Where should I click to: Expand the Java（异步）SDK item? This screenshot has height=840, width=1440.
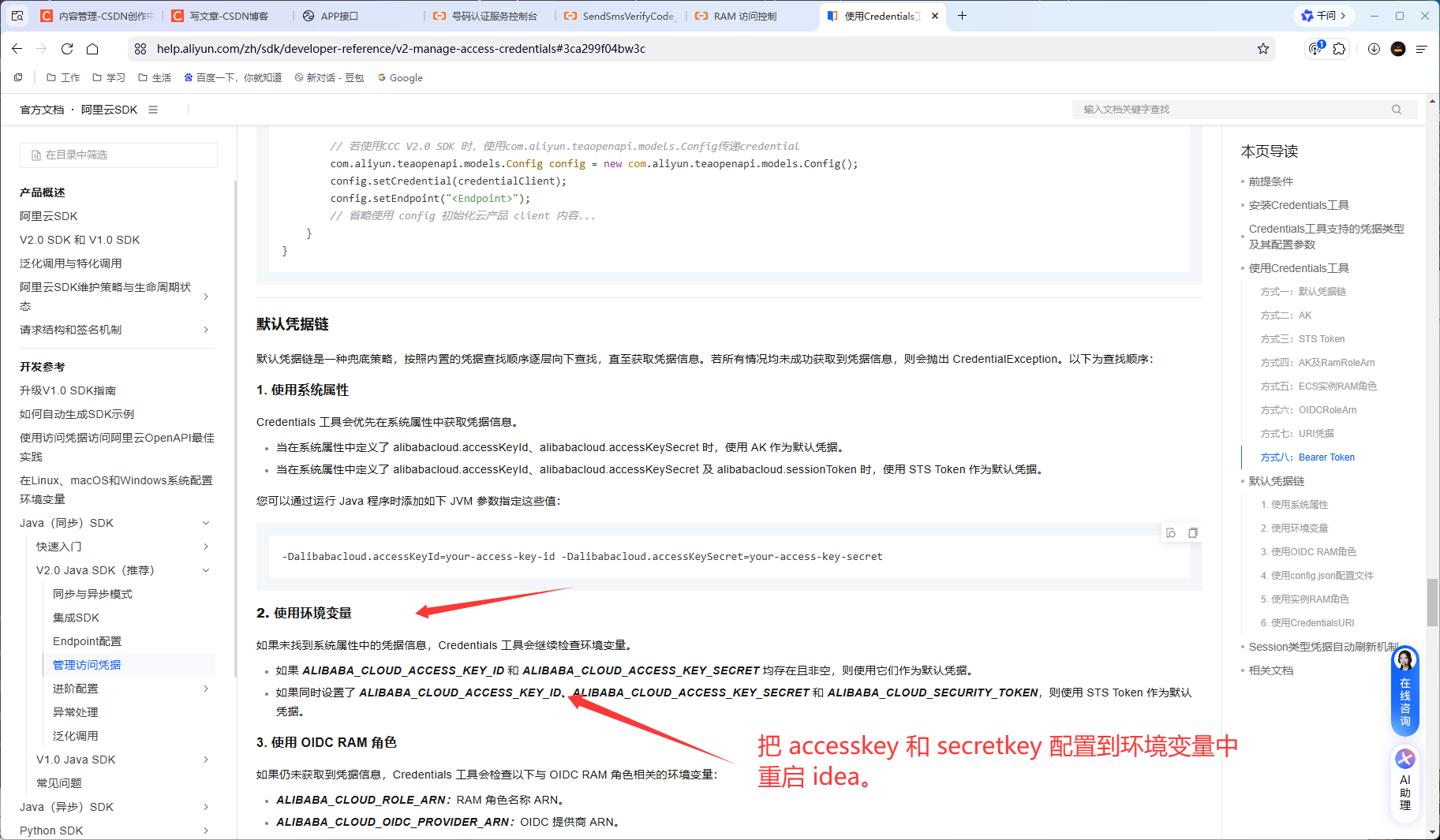(x=206, y=807)
